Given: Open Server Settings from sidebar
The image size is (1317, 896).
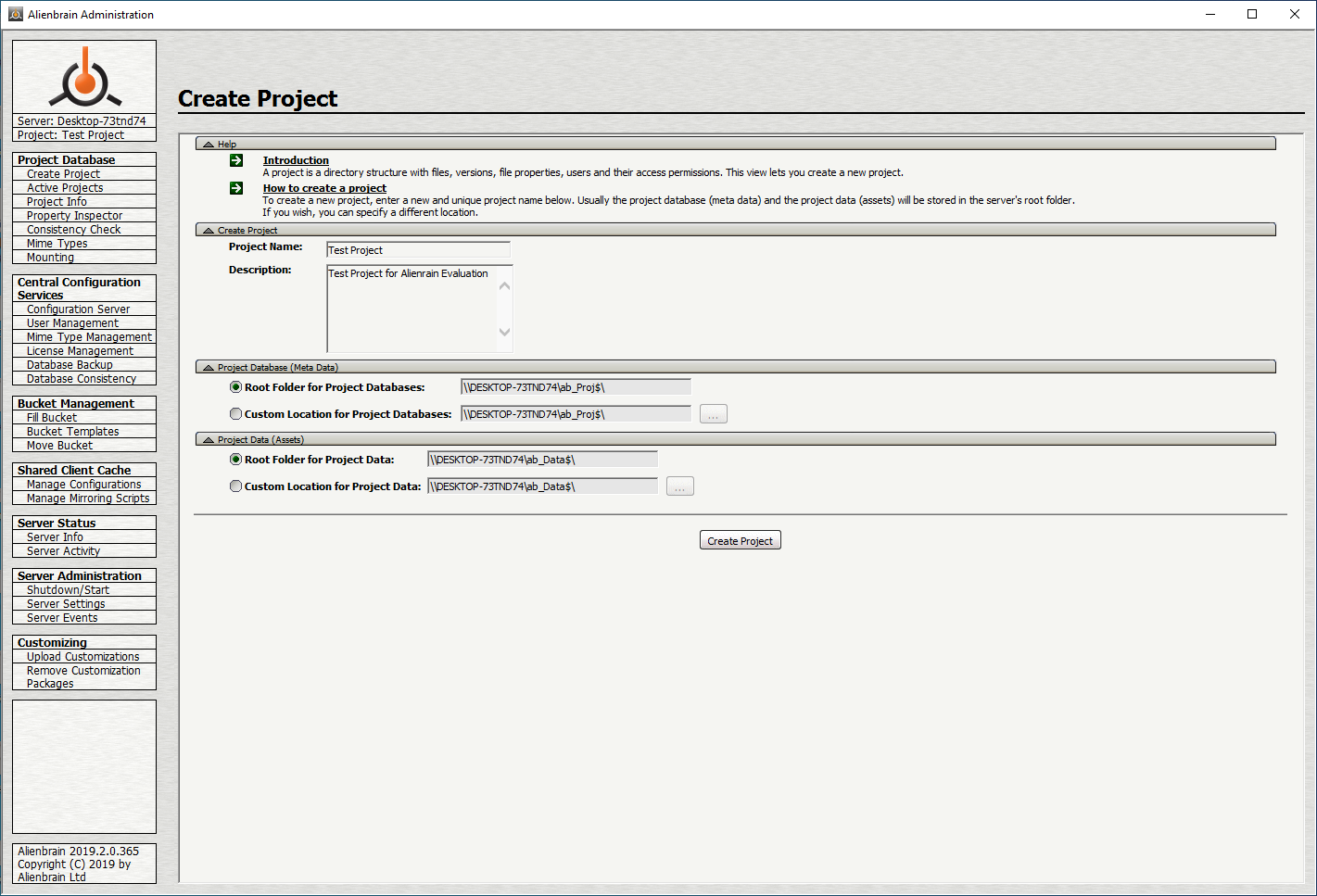Looking at the screenshot, I should click(x=66, y=604).
